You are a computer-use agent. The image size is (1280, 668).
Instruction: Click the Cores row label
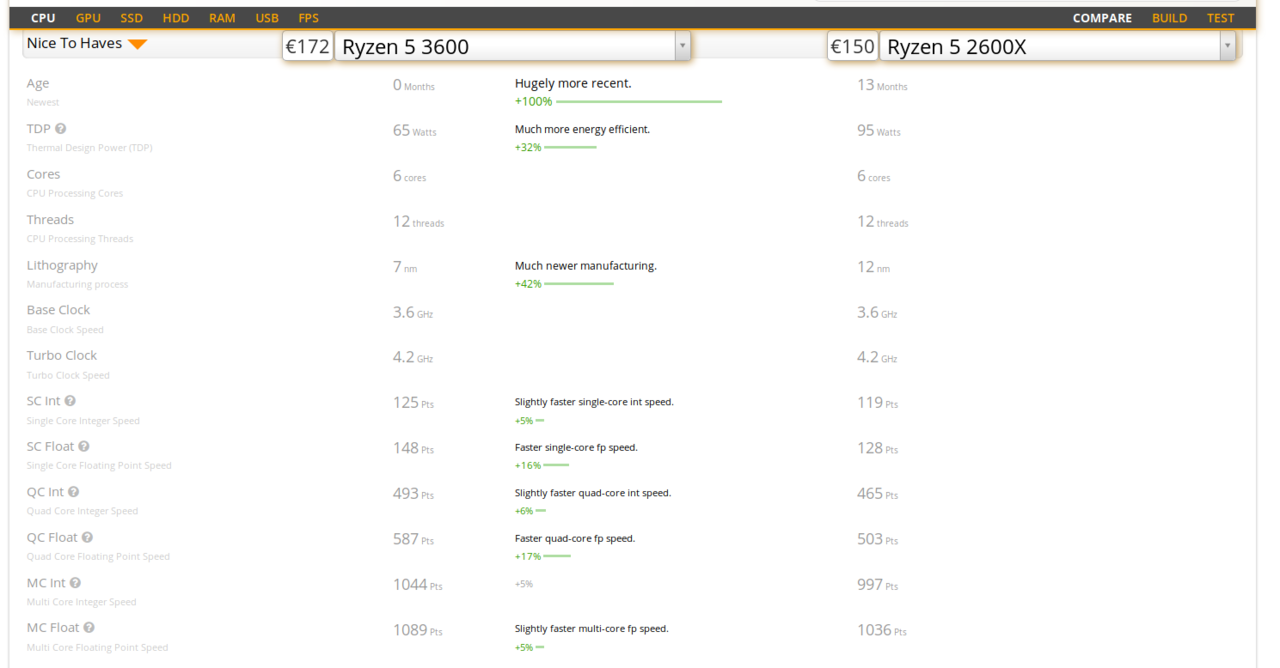point(43,174)
